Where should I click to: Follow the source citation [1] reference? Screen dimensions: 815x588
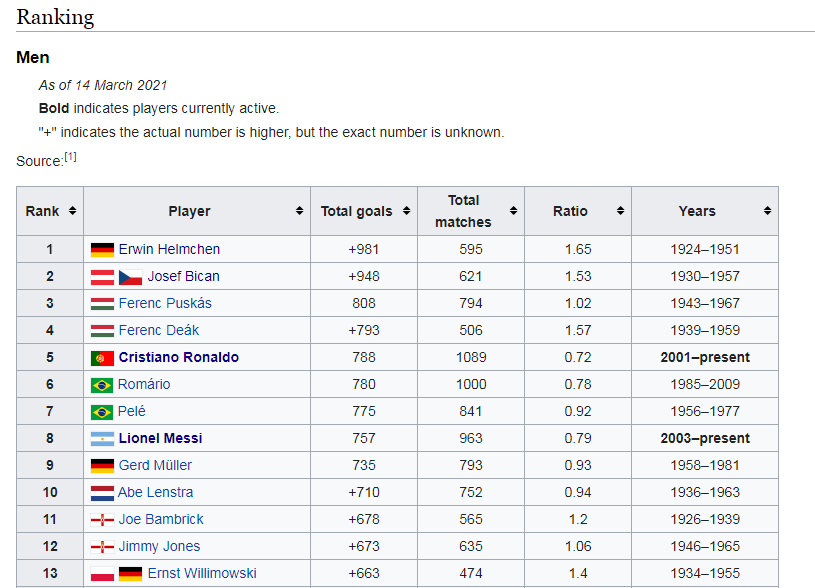point(71,157)
